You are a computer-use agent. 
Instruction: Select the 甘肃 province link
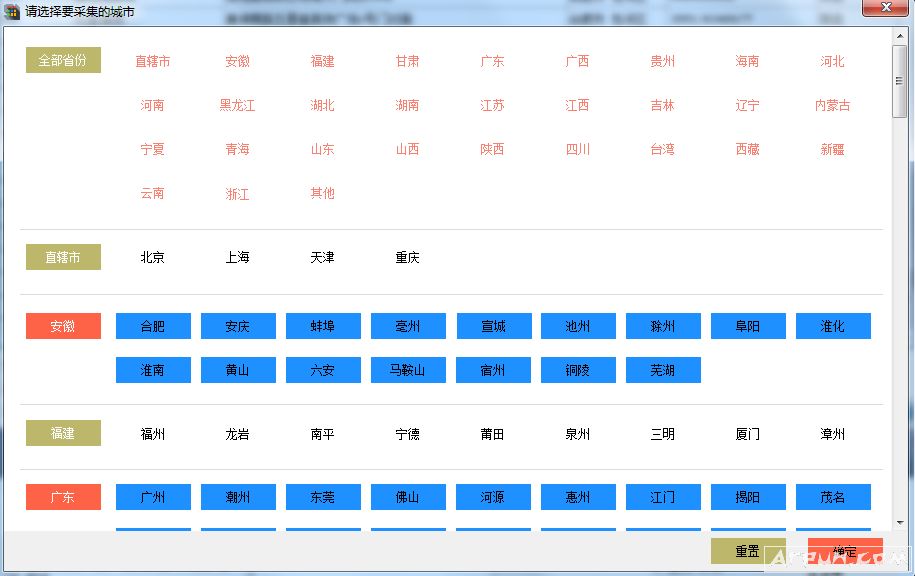pyautogui.click(x=407, y=61)
